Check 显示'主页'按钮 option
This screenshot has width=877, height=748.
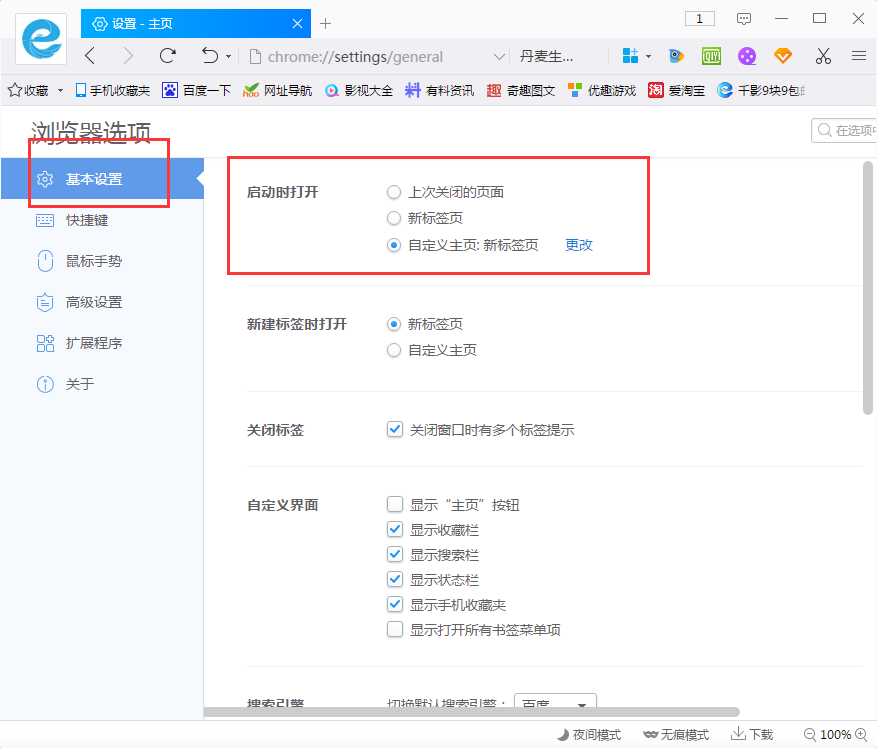[394, 504]
